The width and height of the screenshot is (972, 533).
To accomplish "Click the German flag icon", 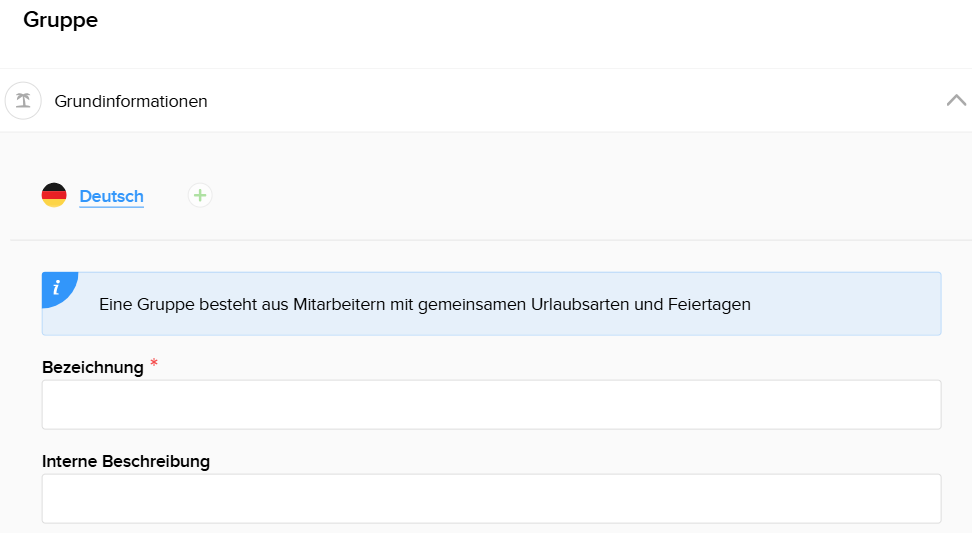I will click(54, 196).
